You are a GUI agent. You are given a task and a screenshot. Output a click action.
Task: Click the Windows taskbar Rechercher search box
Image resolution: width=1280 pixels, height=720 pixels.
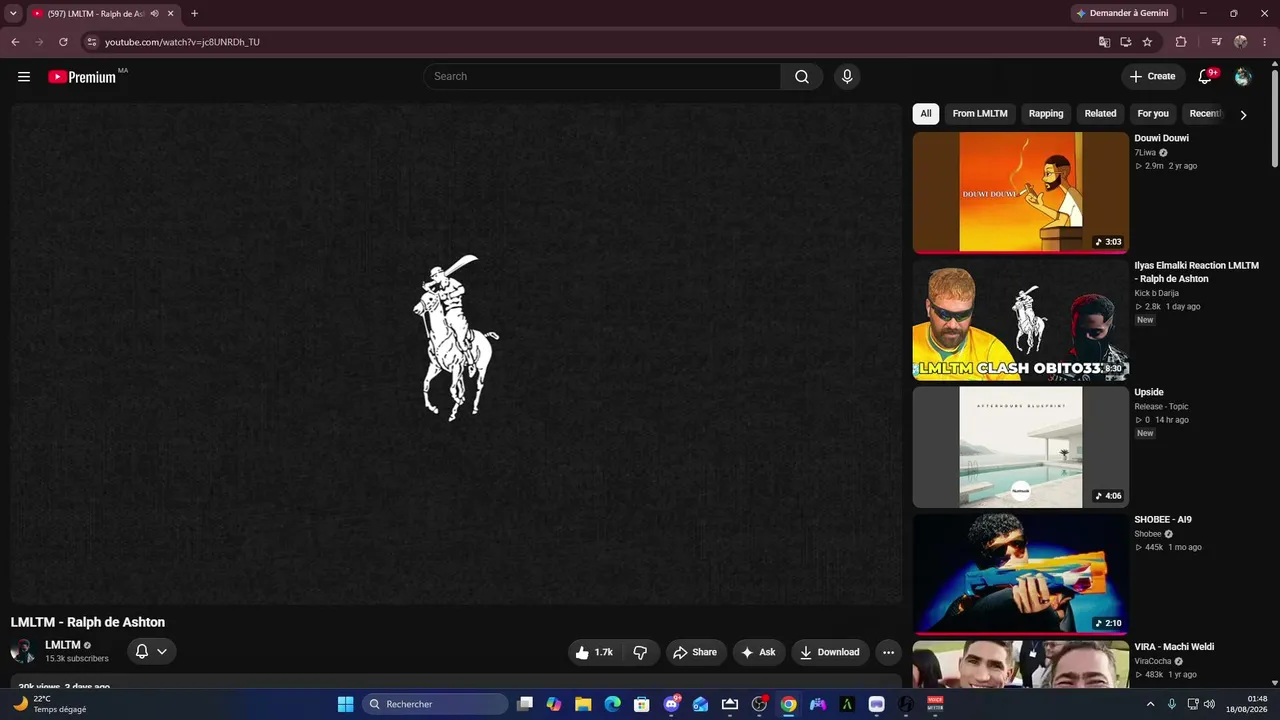pos(435,704)
